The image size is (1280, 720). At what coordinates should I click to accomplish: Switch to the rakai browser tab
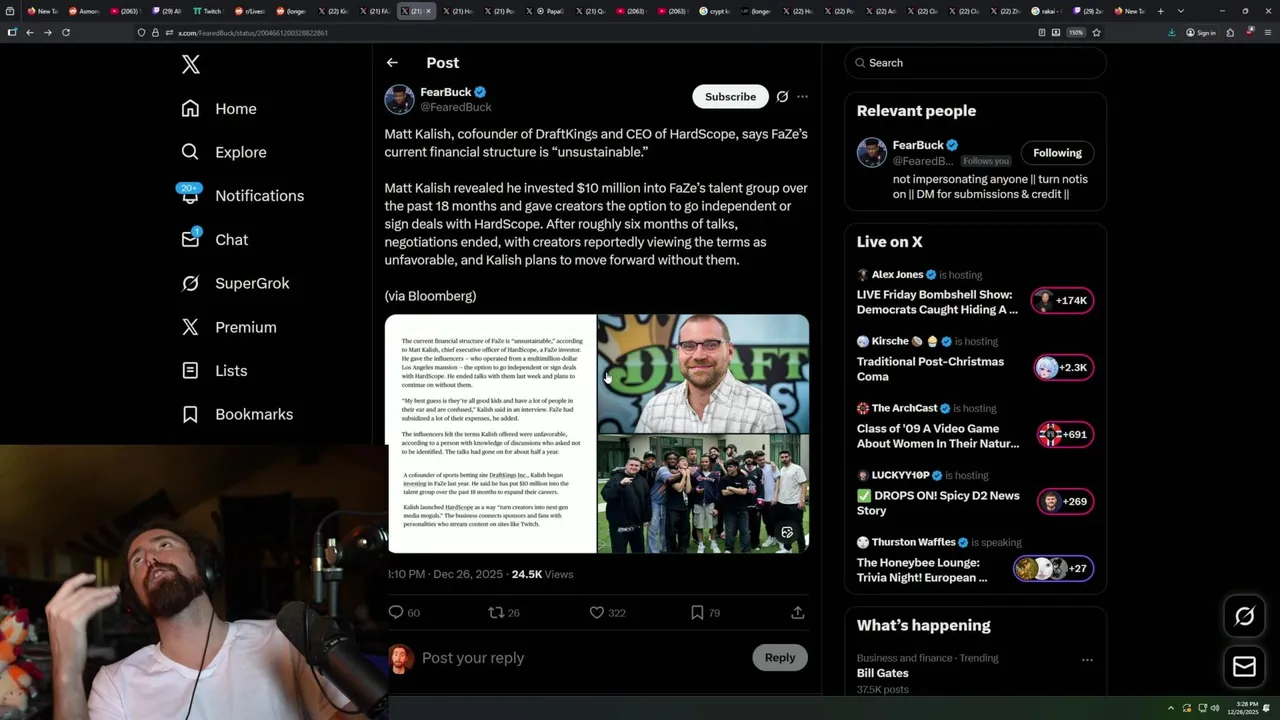click(x=1049, y=11)
